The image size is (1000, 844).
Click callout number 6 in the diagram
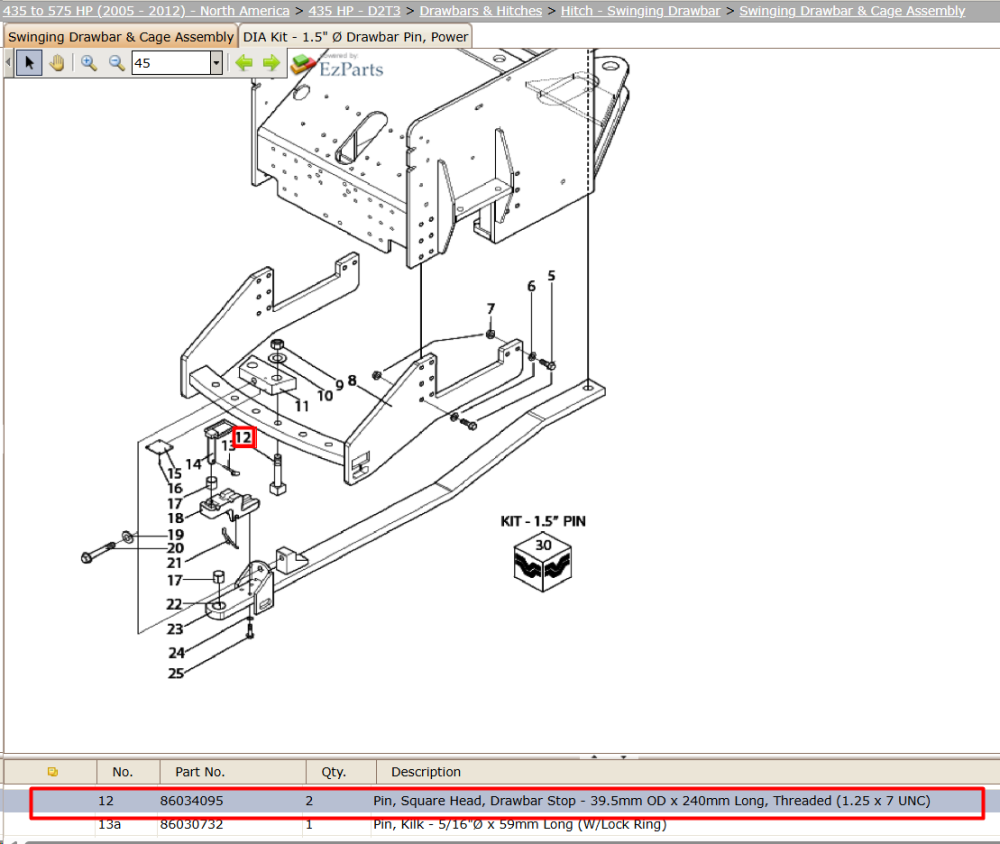531,286
